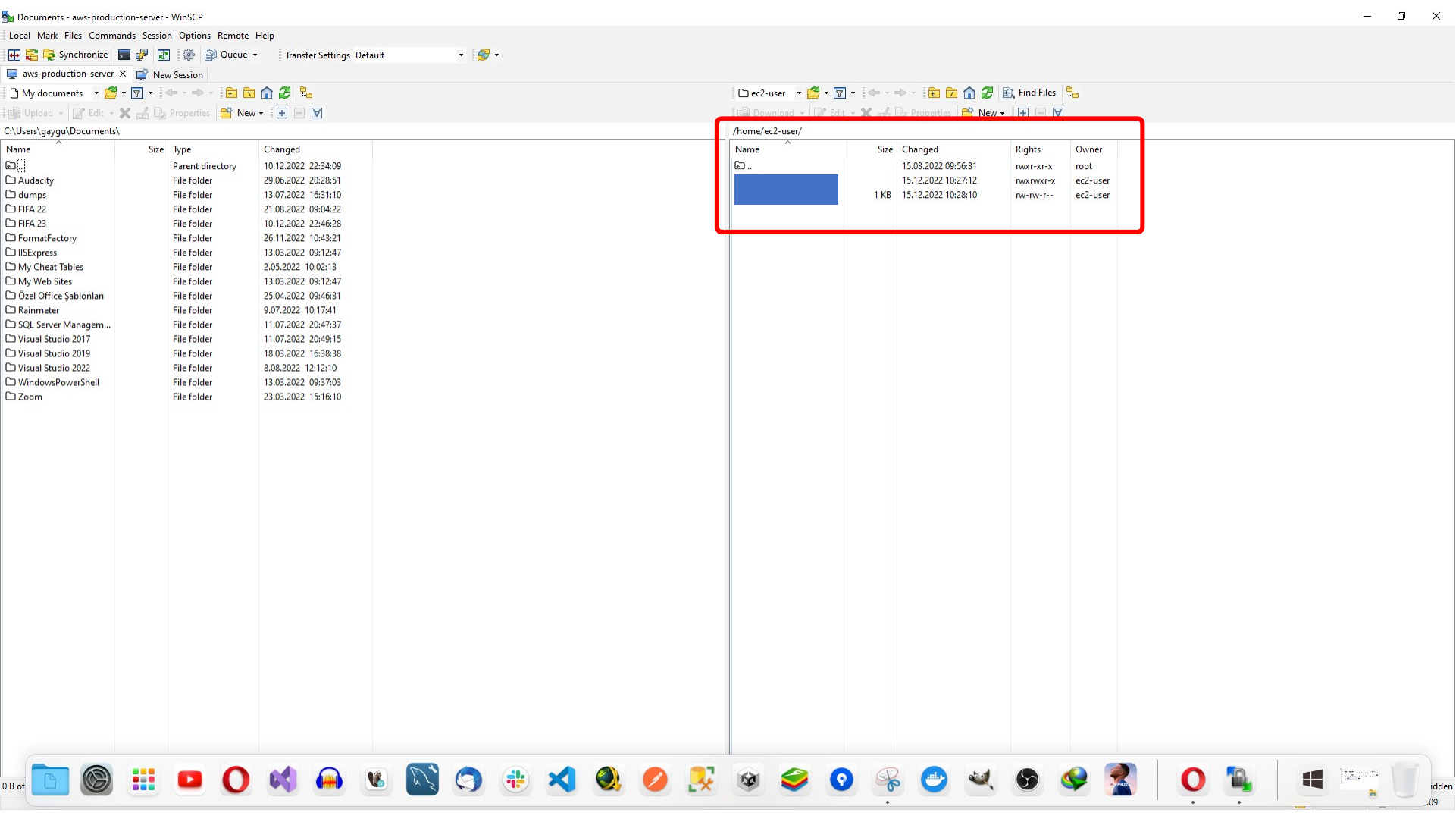The height and width of the screenshot is (819, 1456).
Task: Open Docker icon in the dock
Action: point(934,780)
